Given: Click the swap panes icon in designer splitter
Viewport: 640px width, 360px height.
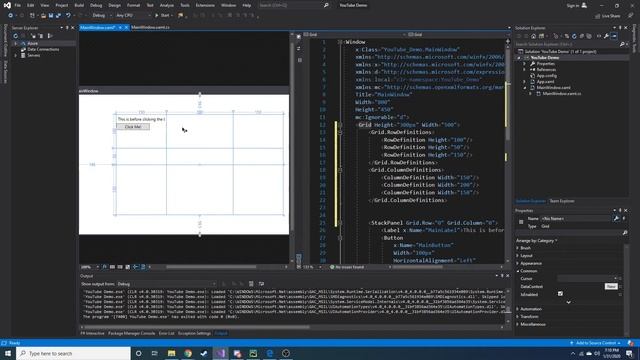Looking at the screenshot, I should point(299,48).
